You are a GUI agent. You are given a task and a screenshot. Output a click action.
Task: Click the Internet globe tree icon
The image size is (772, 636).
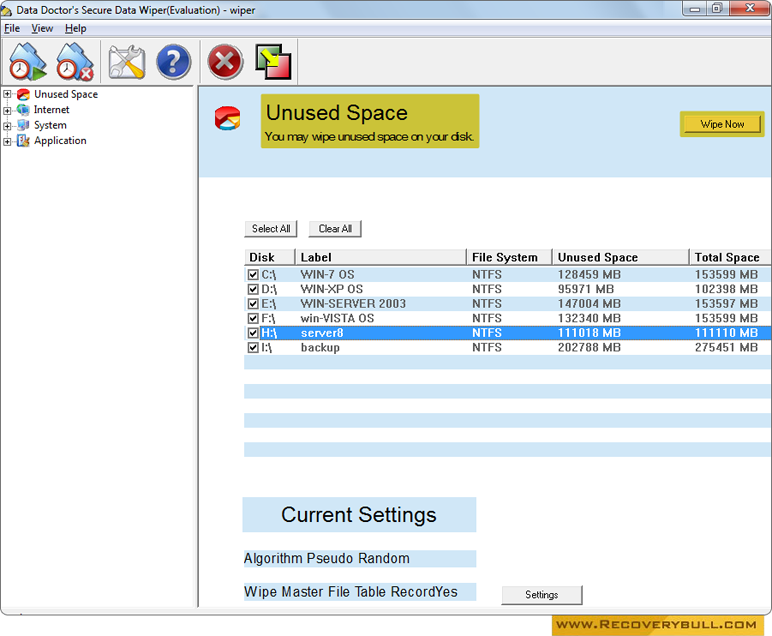(x=23, y=110)
